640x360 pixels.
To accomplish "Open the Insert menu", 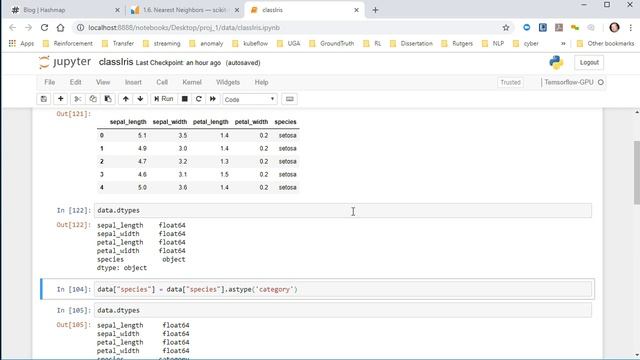I will click(x=133, y=82).
